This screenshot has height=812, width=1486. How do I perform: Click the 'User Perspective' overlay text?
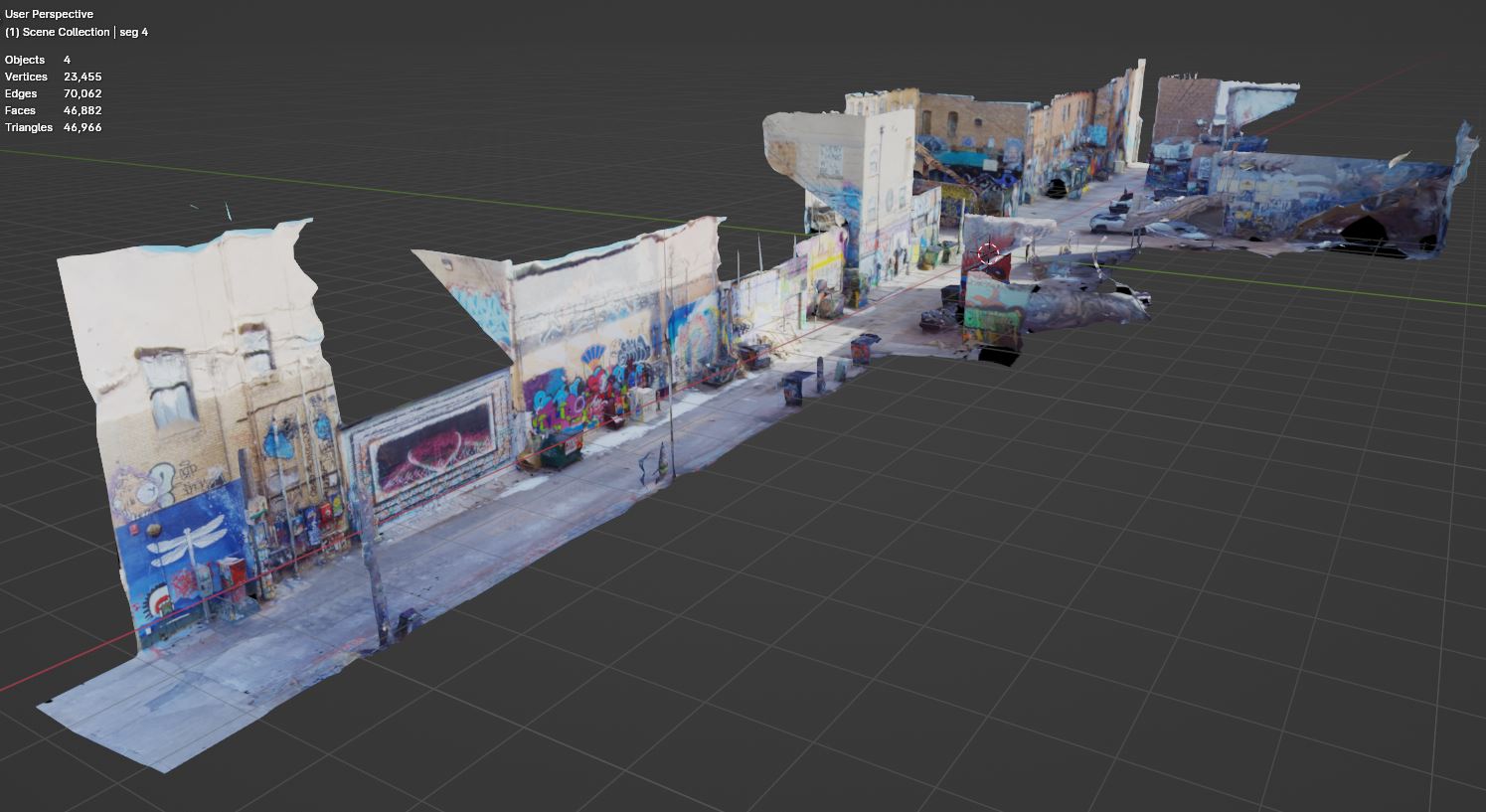click(49, 14)
